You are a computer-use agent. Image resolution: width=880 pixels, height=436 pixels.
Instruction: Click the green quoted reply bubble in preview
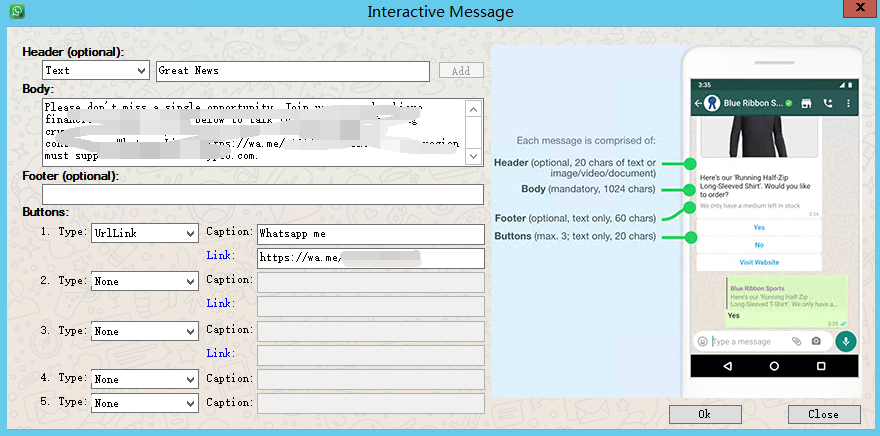point(787,301)
